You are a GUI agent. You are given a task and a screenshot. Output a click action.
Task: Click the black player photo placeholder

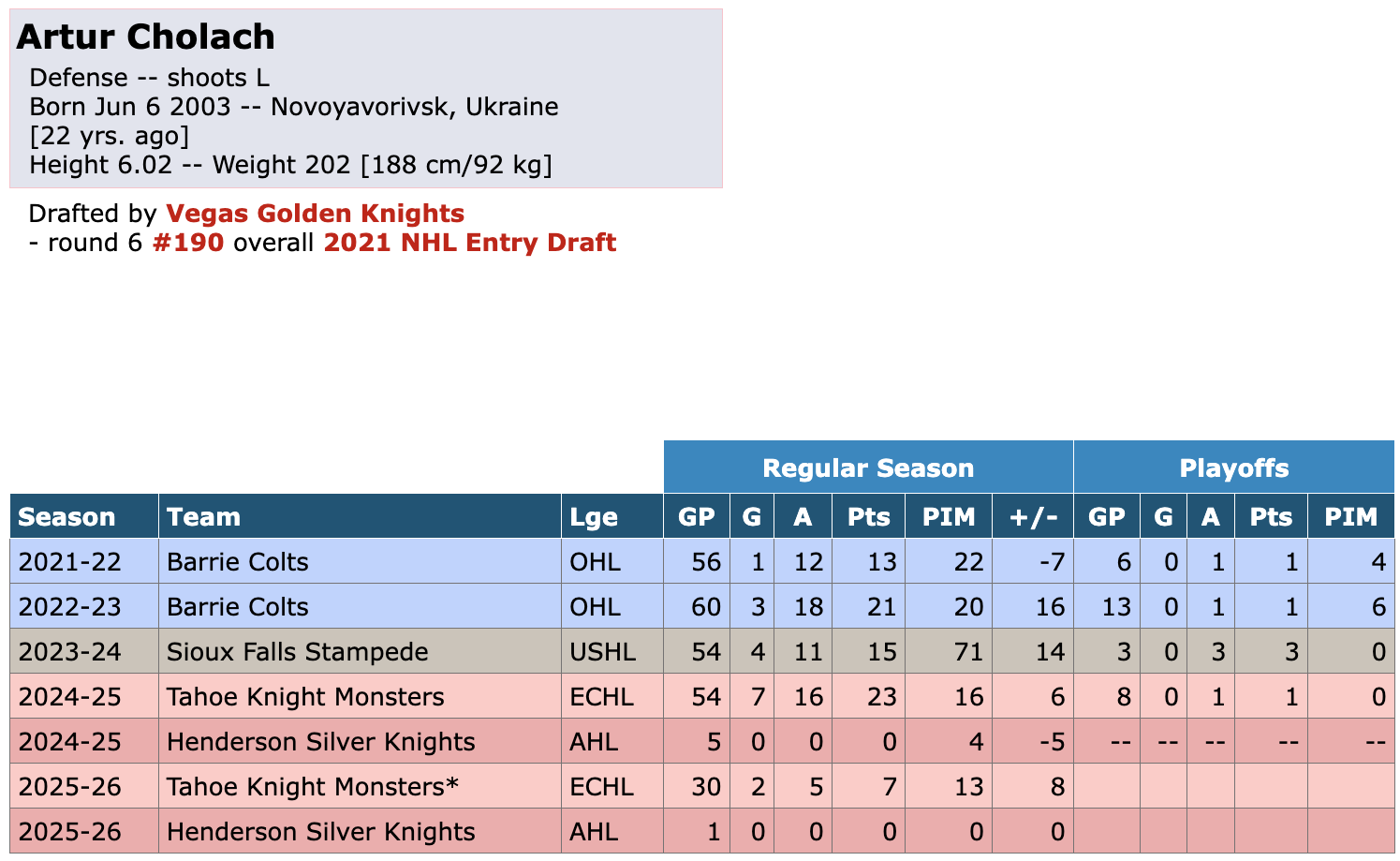click(x=1211, y=214)
